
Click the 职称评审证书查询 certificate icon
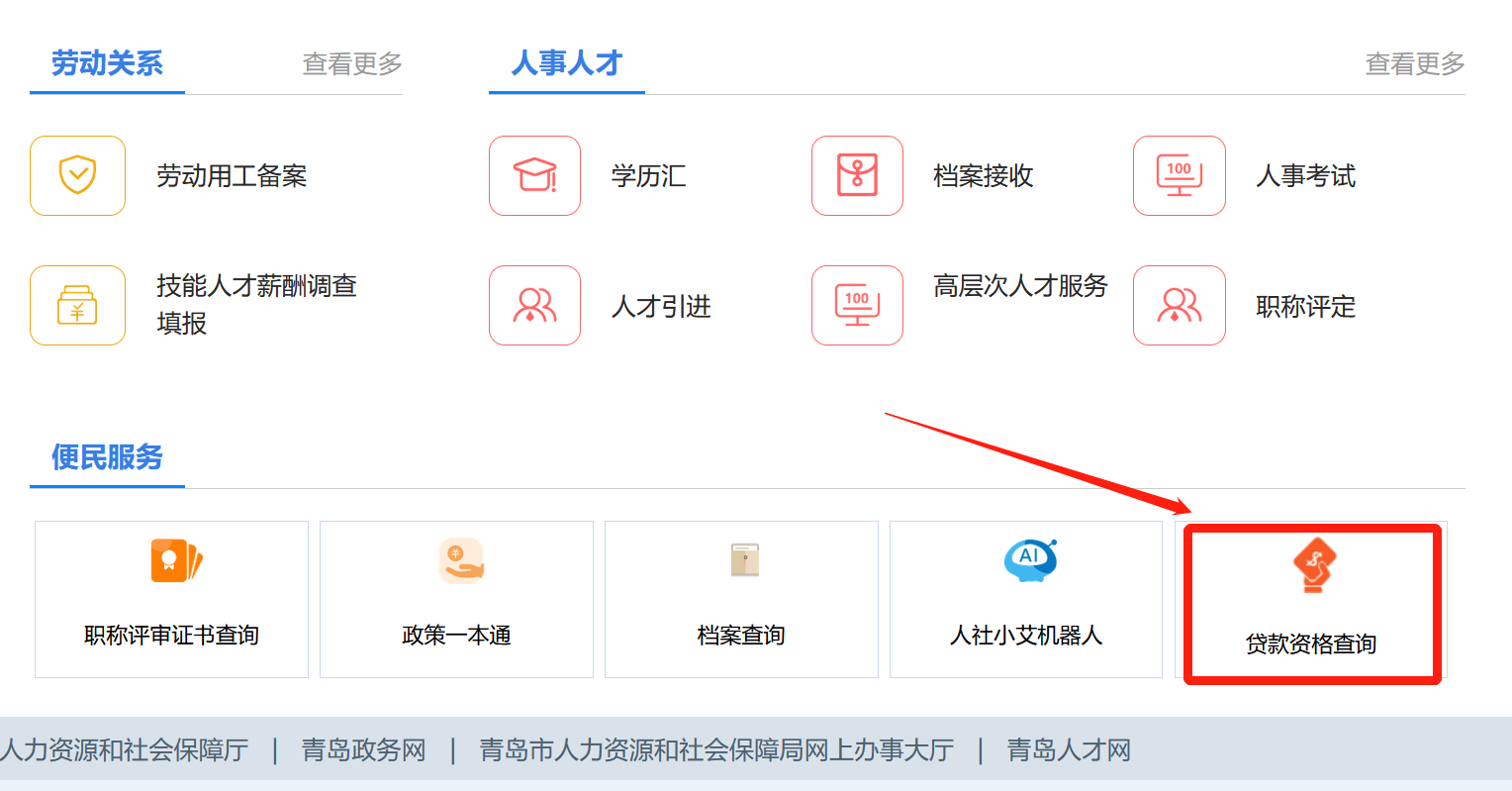(176, 560)
